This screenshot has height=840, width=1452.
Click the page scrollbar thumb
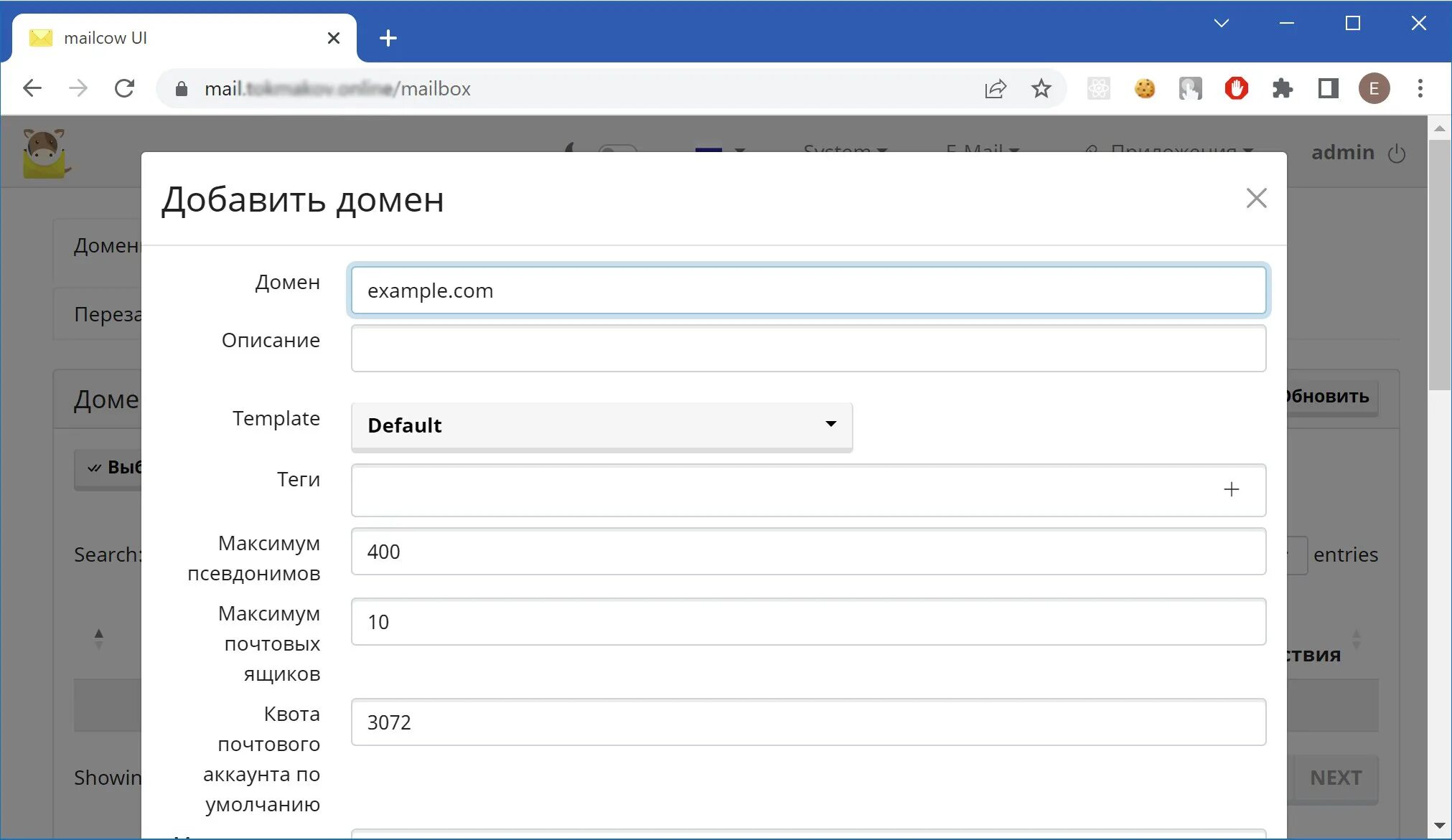point(1439,265)
